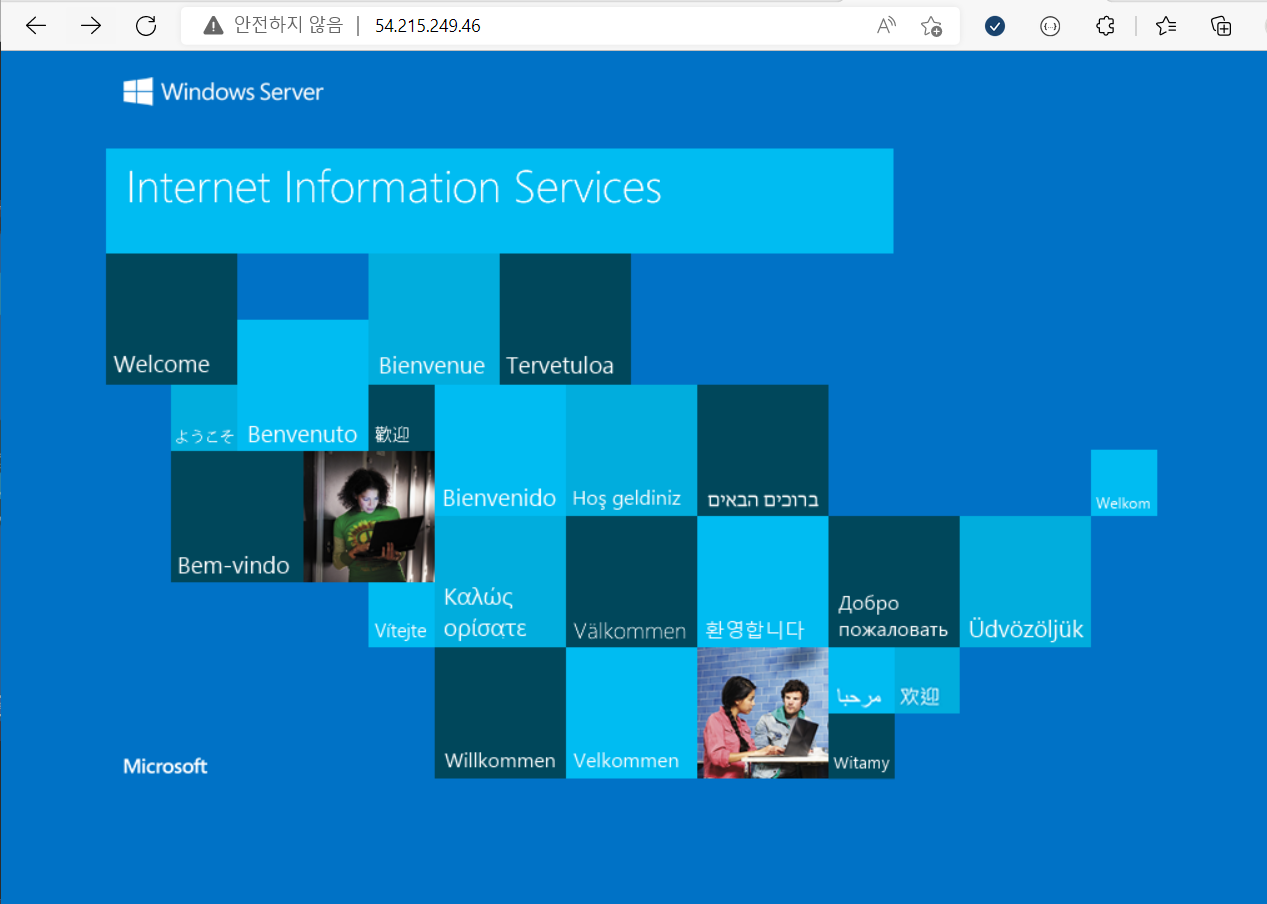
Task: Click the Internet Information Services banner
Action: click(x=499, y=200)
